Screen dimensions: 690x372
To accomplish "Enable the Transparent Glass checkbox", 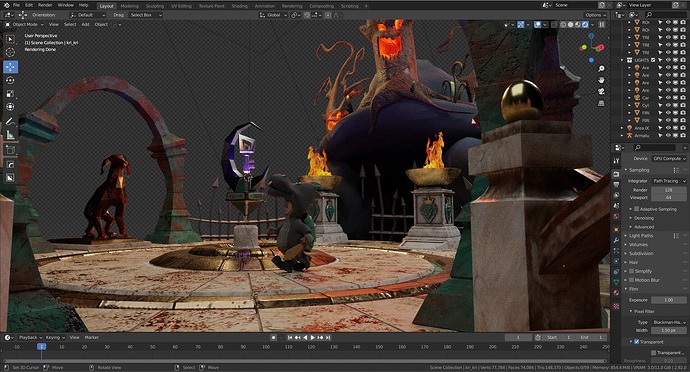I will point(653,353).
